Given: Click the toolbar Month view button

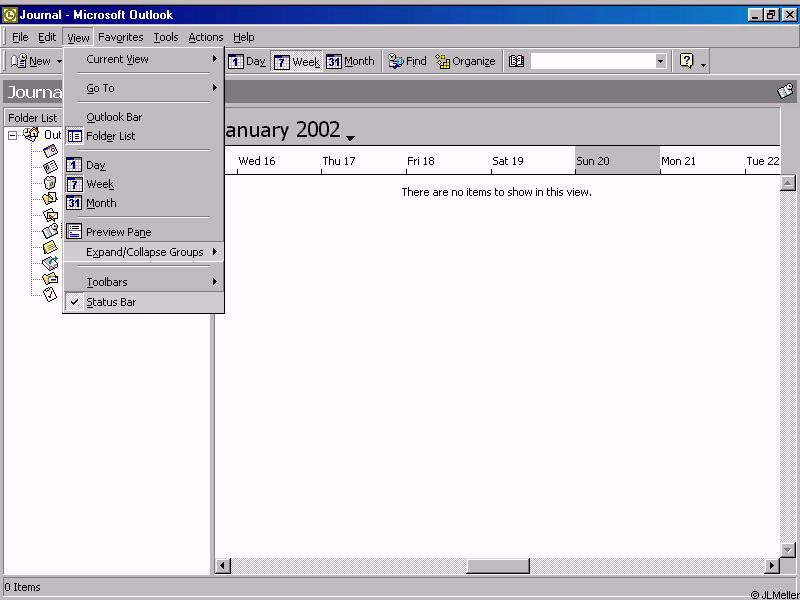Looking at the screenshot, I should [x=351, y=61].
